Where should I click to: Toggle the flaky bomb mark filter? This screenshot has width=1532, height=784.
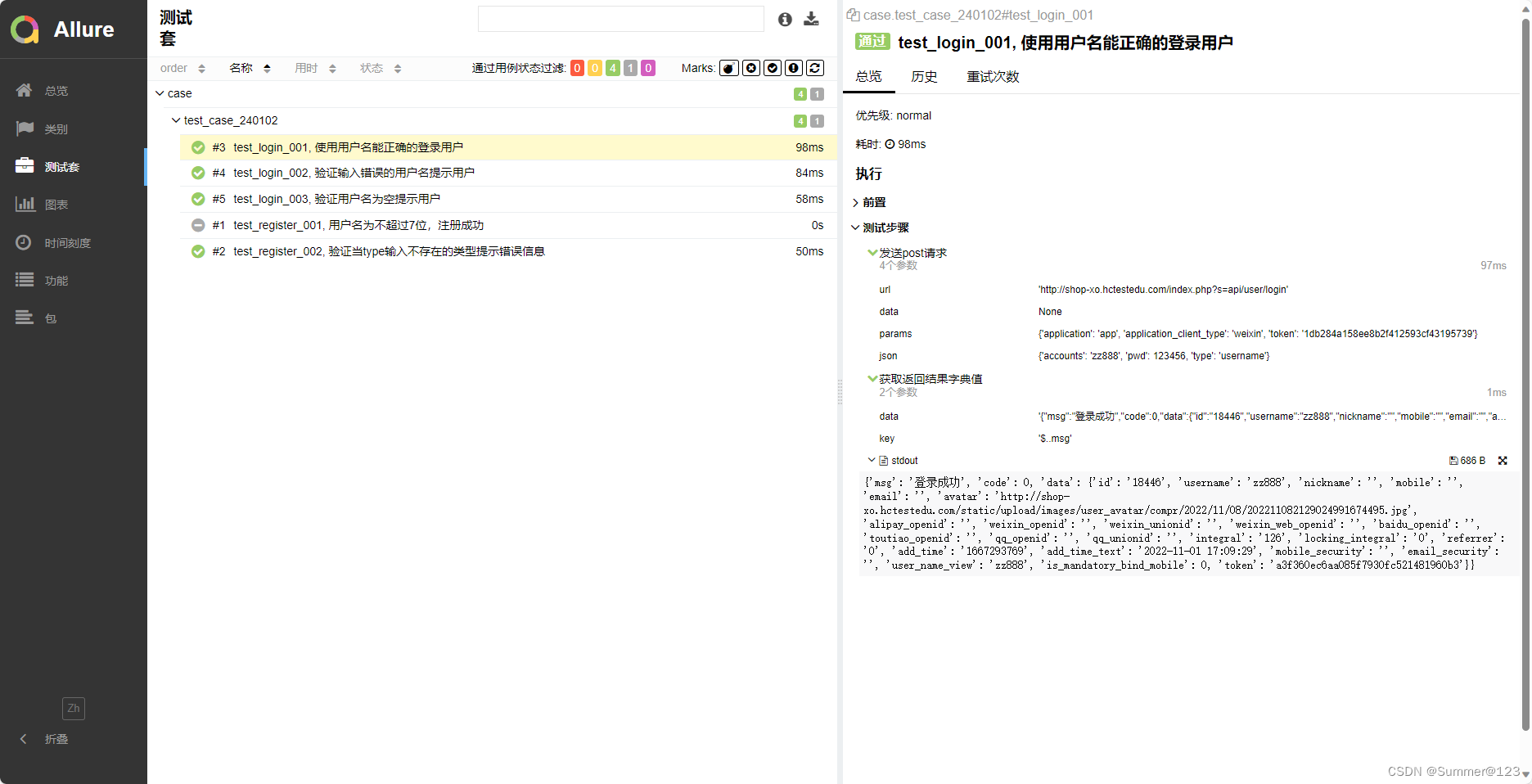(729, 68)
